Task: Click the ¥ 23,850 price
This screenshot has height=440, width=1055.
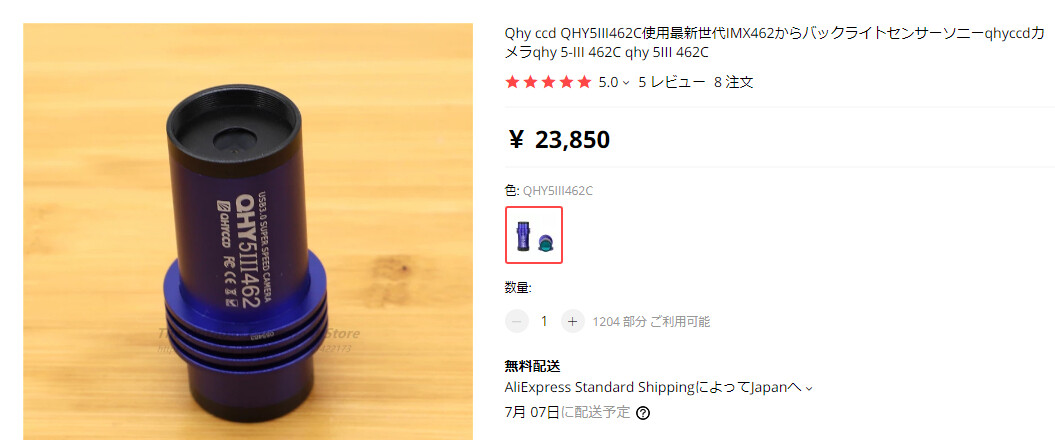Action: (x=558, y=139)
